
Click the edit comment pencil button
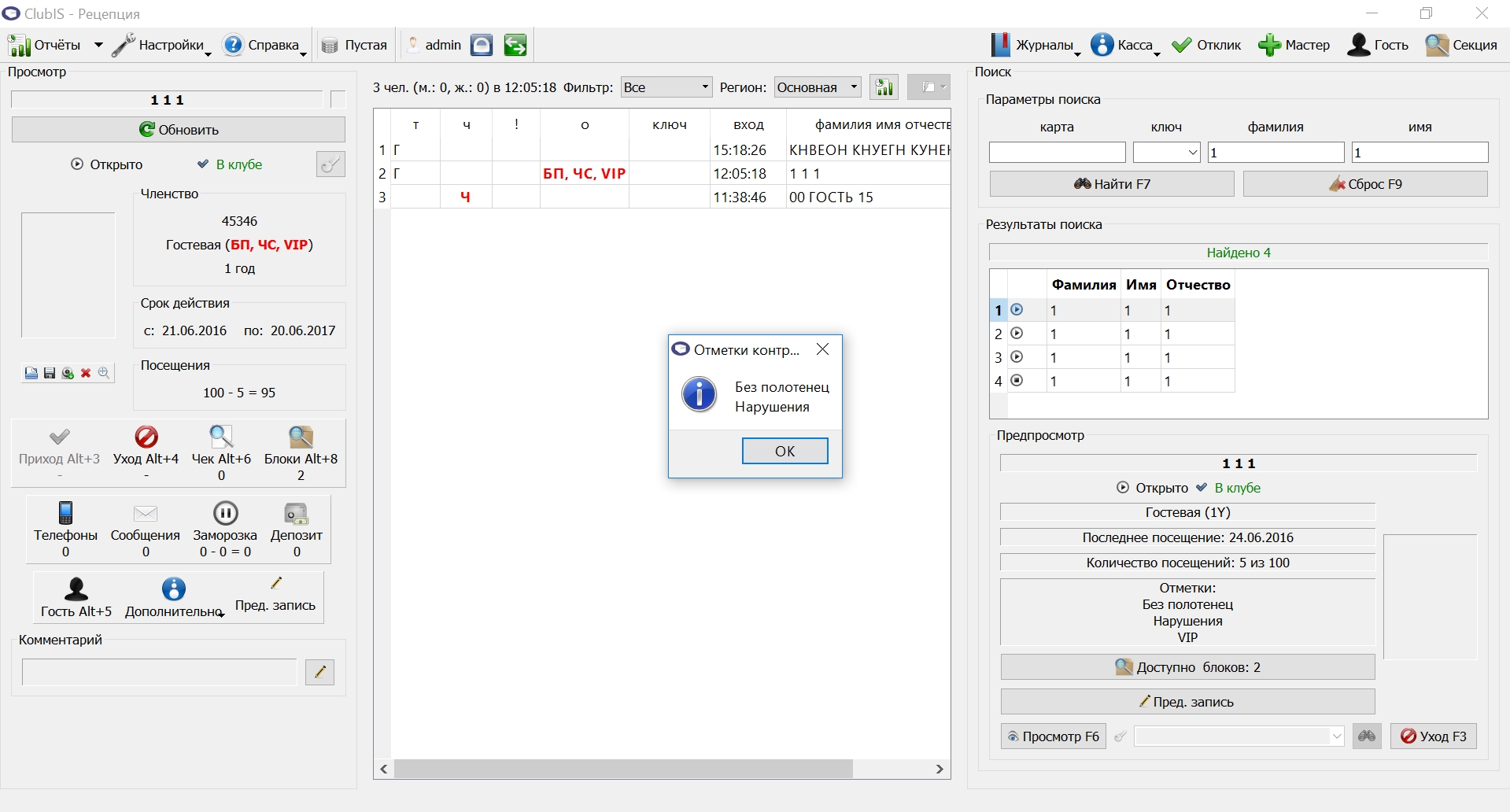tap(319, 672)
